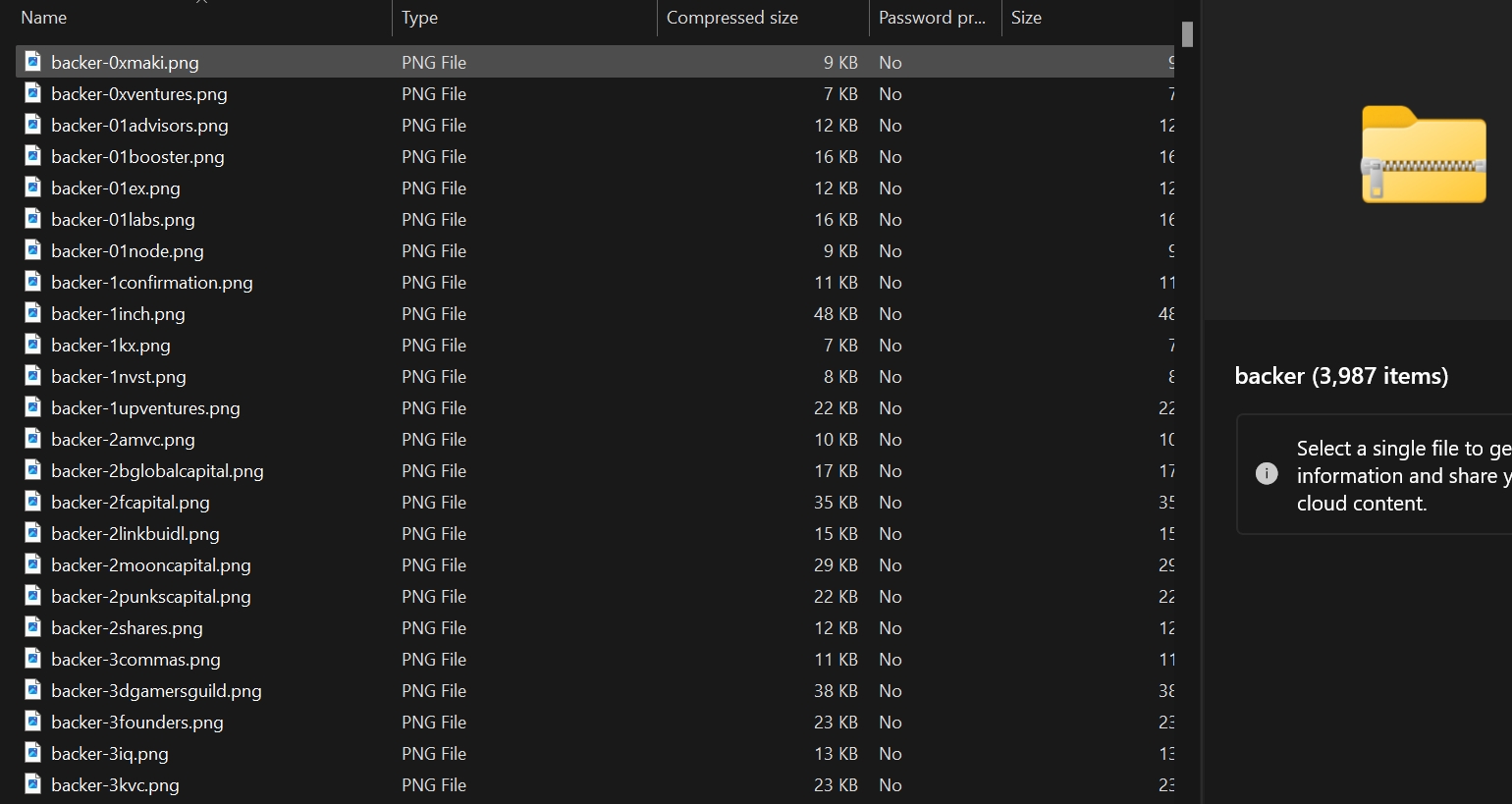Image resolution: width=1512 pixels, height=804 pixels.
Task: Select the backer-0xmaki.png file icon
Action: [32, 62]
